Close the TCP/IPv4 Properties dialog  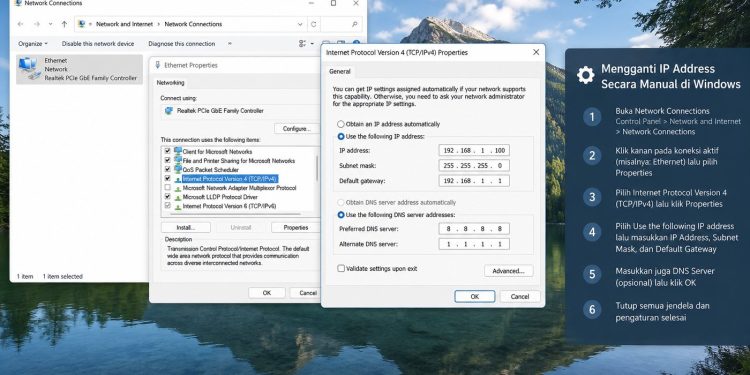coord(536,52)
